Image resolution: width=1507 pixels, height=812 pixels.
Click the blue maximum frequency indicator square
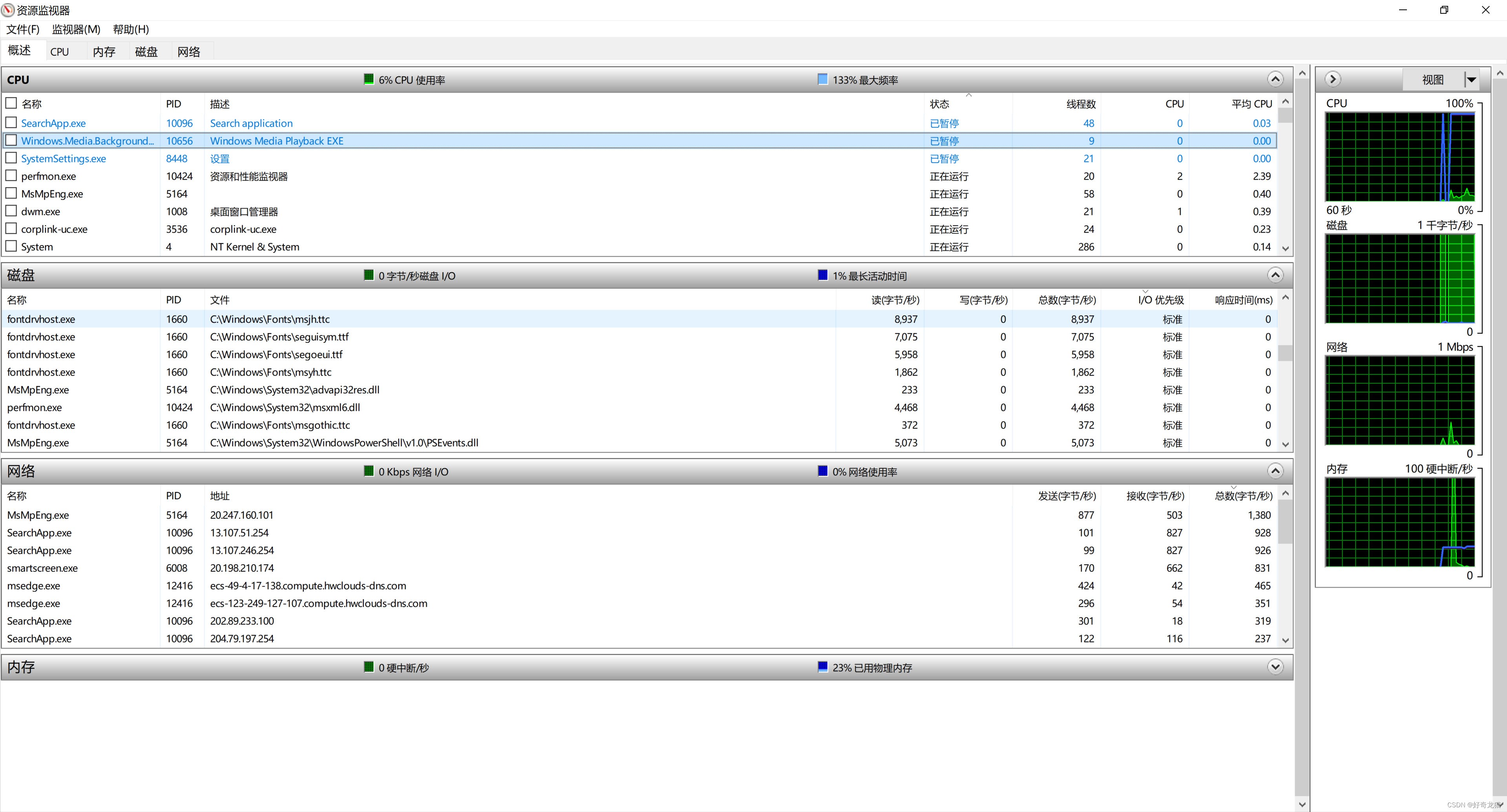click(823, 79)
